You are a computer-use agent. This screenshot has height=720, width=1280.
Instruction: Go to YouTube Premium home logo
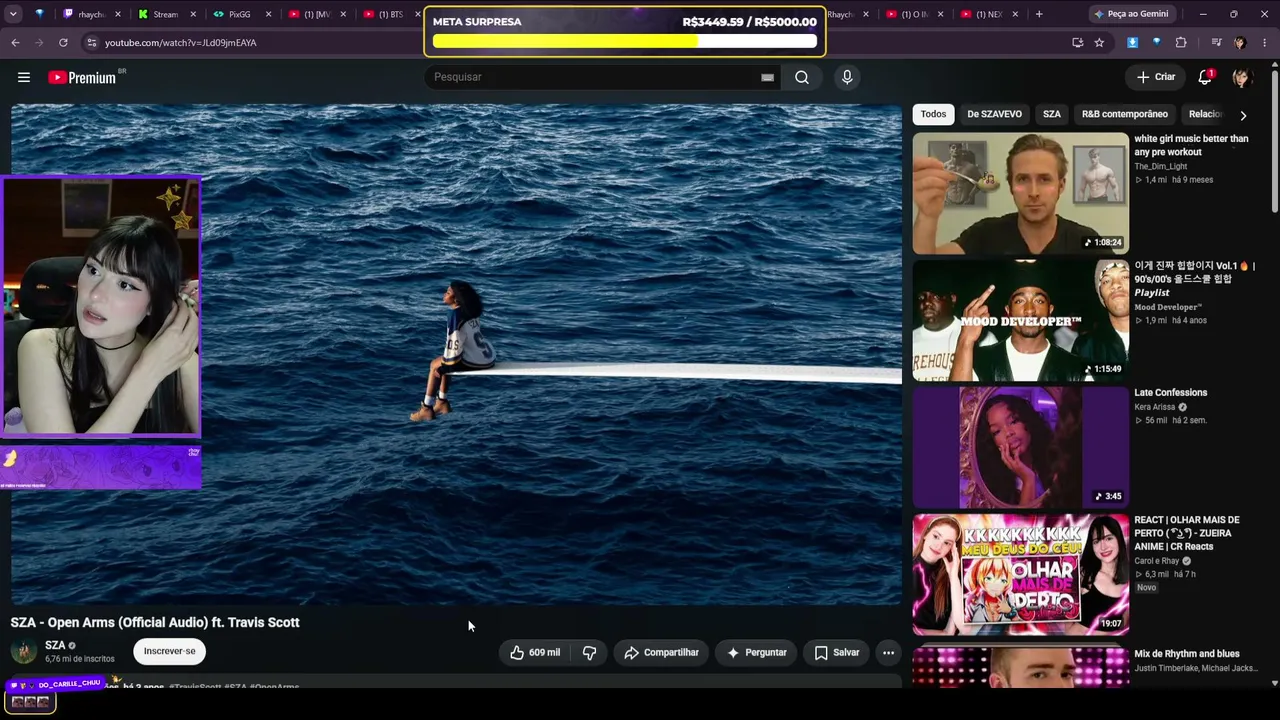(x=82, y=77)
